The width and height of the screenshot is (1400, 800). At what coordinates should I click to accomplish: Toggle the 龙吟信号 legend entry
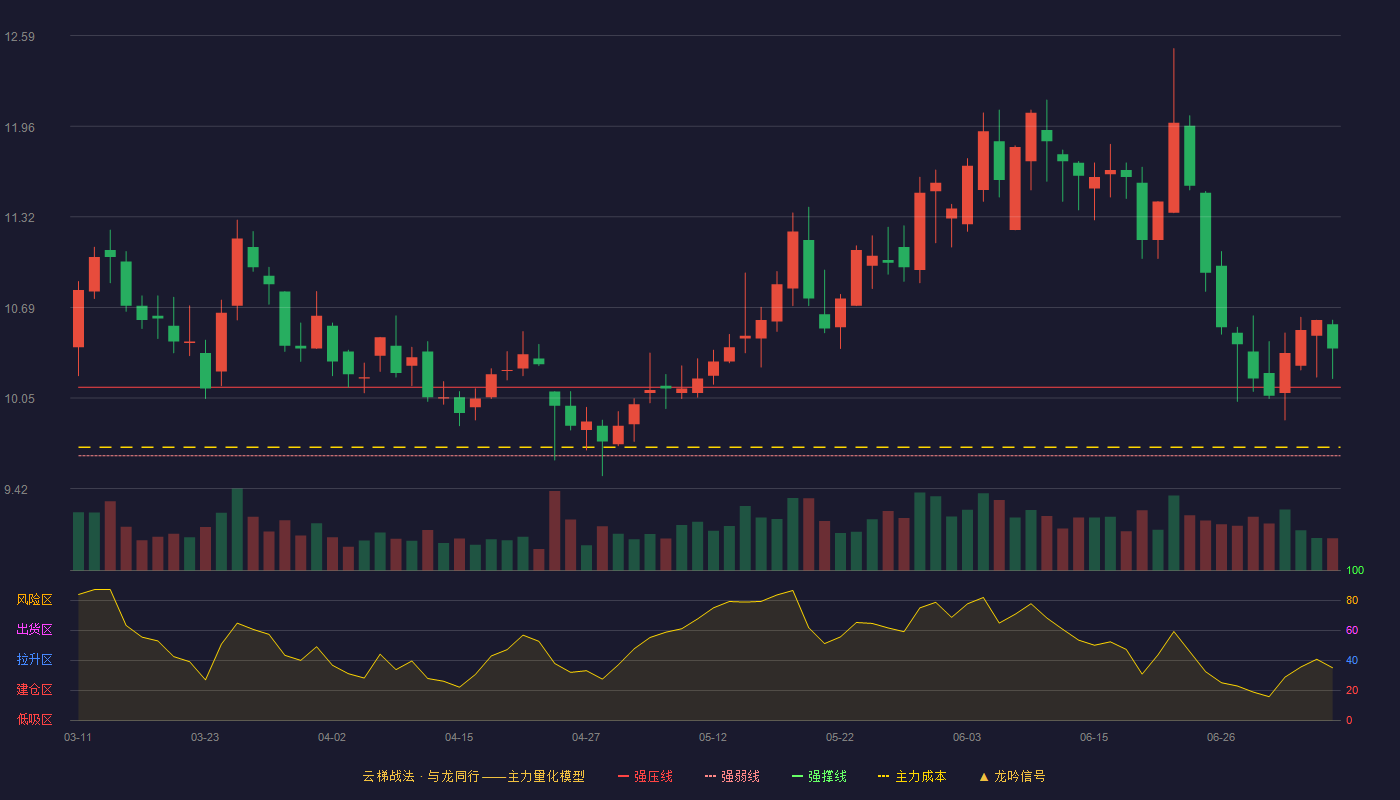click(x=1012, y=776)
